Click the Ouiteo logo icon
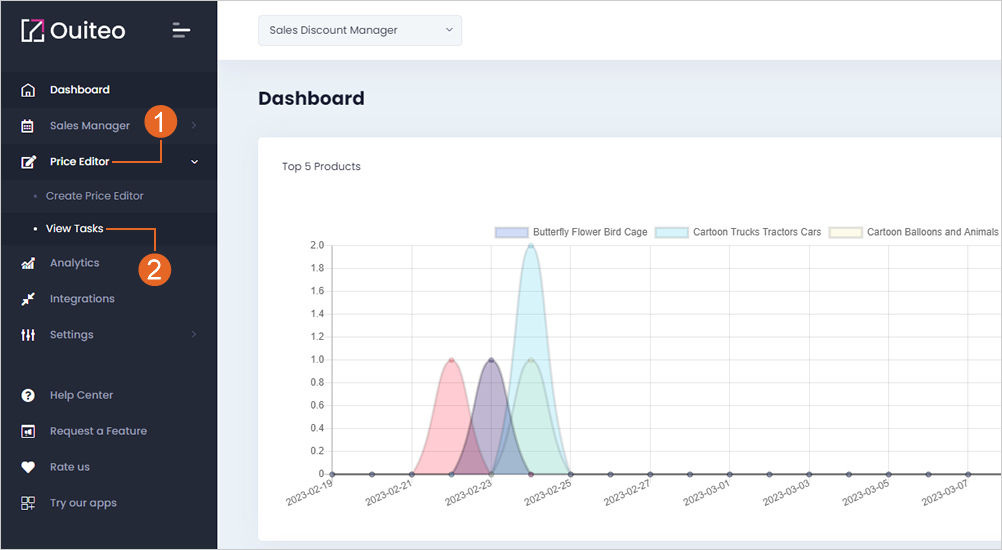 [33, 31]
